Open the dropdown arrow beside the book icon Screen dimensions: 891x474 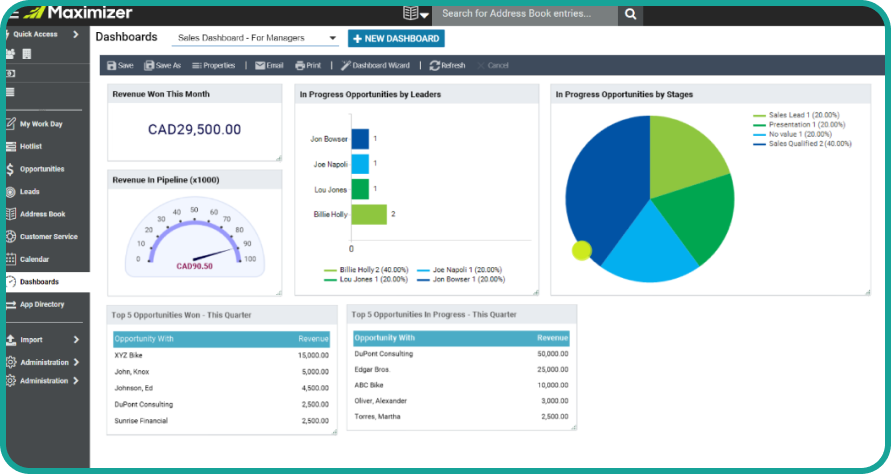point(424,15)
